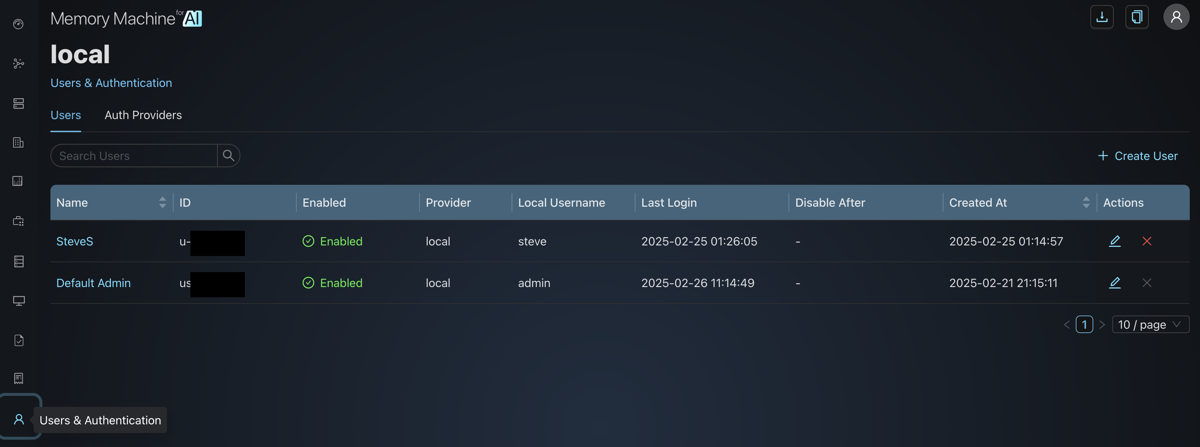Click the magnifier search button

[229, 156]
